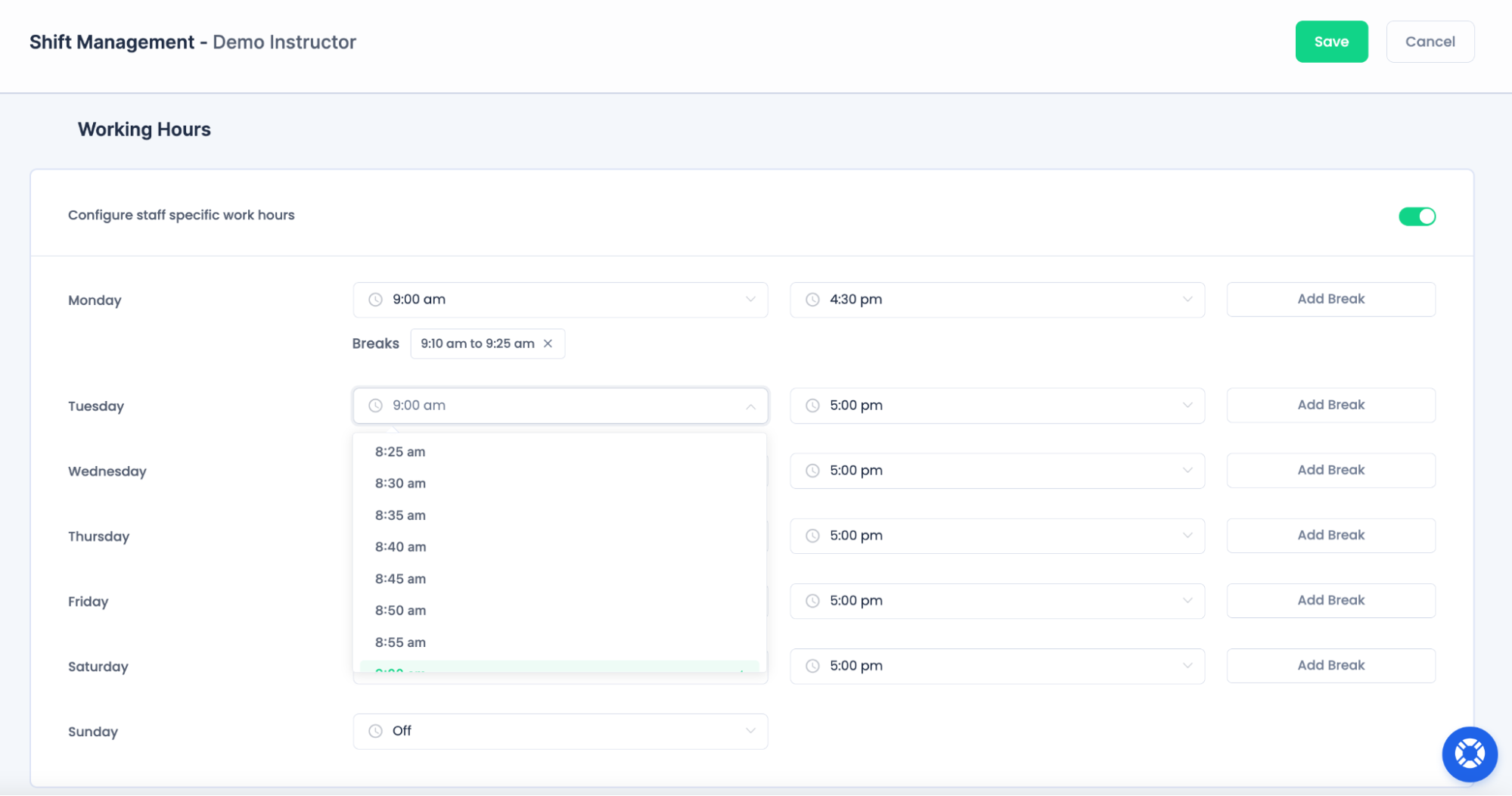
Task: Open Thursday end time dropdown
Action: (x=996, y=536)
